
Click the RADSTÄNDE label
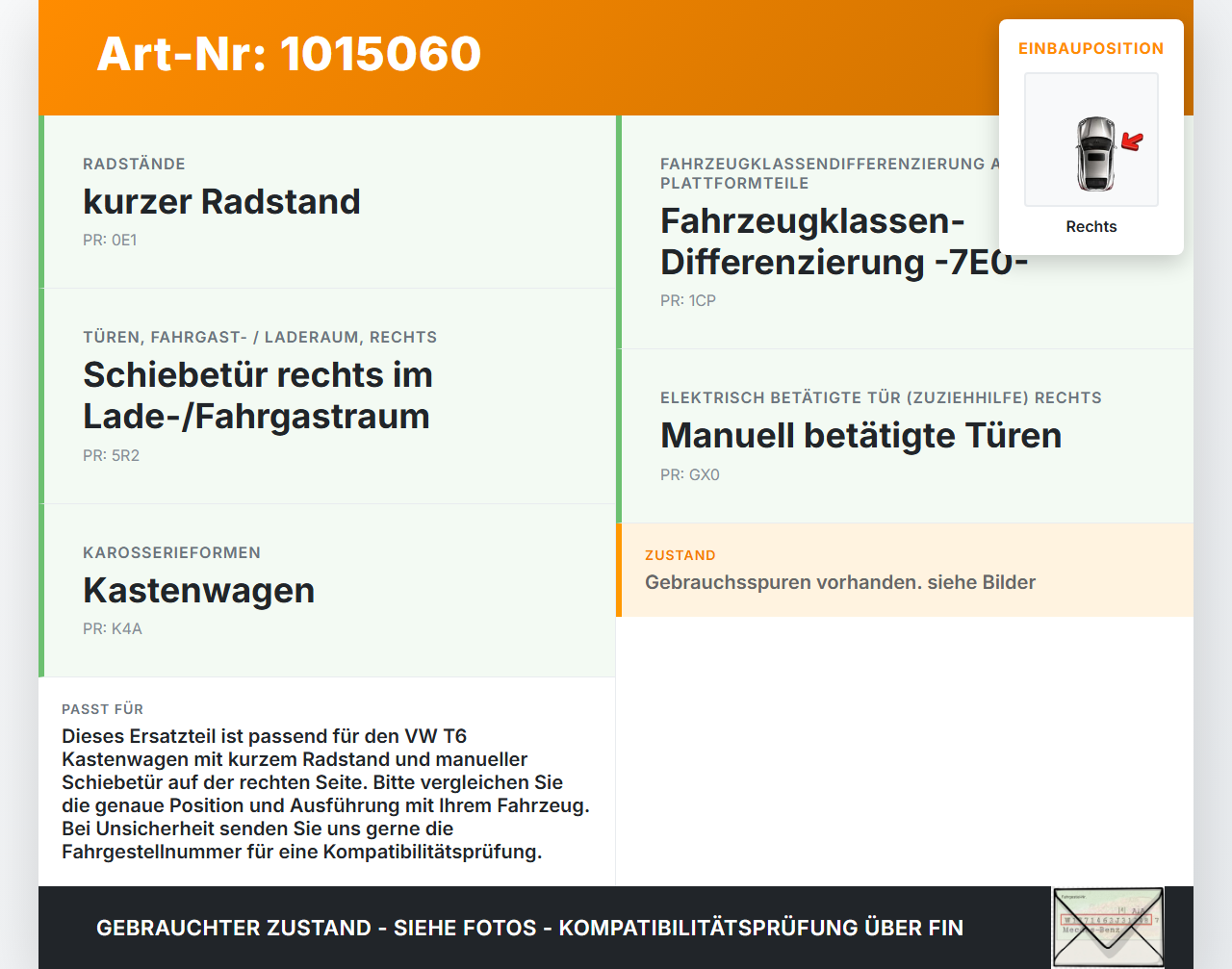[x=134, y=164]
